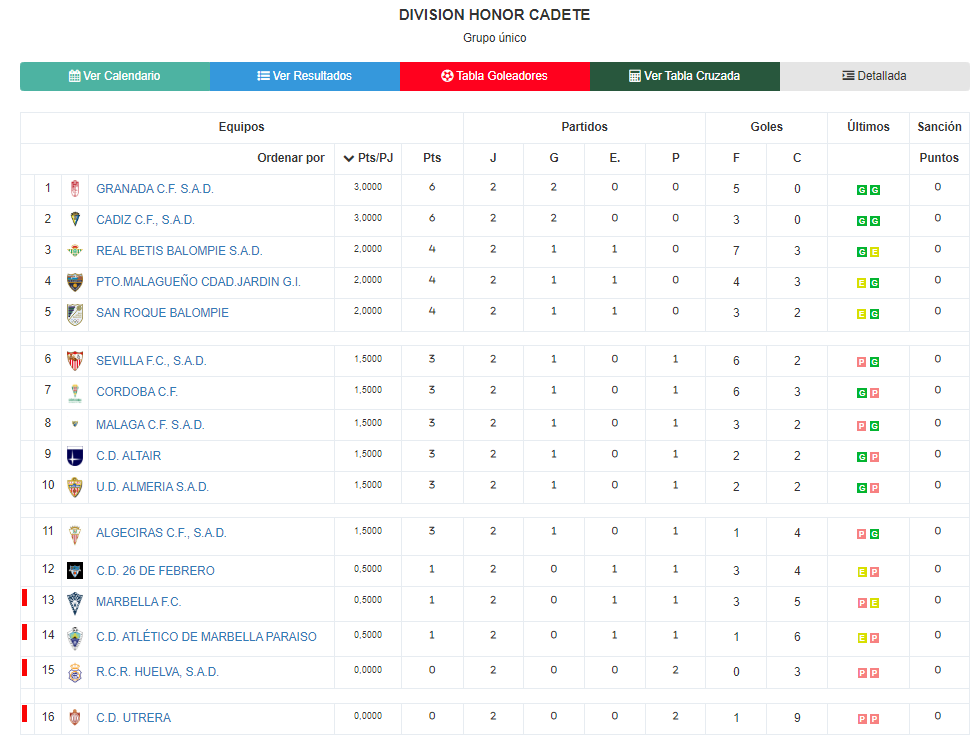The height and width of the screenshot is (740, 972).
Task: Open SEVILLA F.C., S.A.D. team link
Action: (x=151, y=361)
